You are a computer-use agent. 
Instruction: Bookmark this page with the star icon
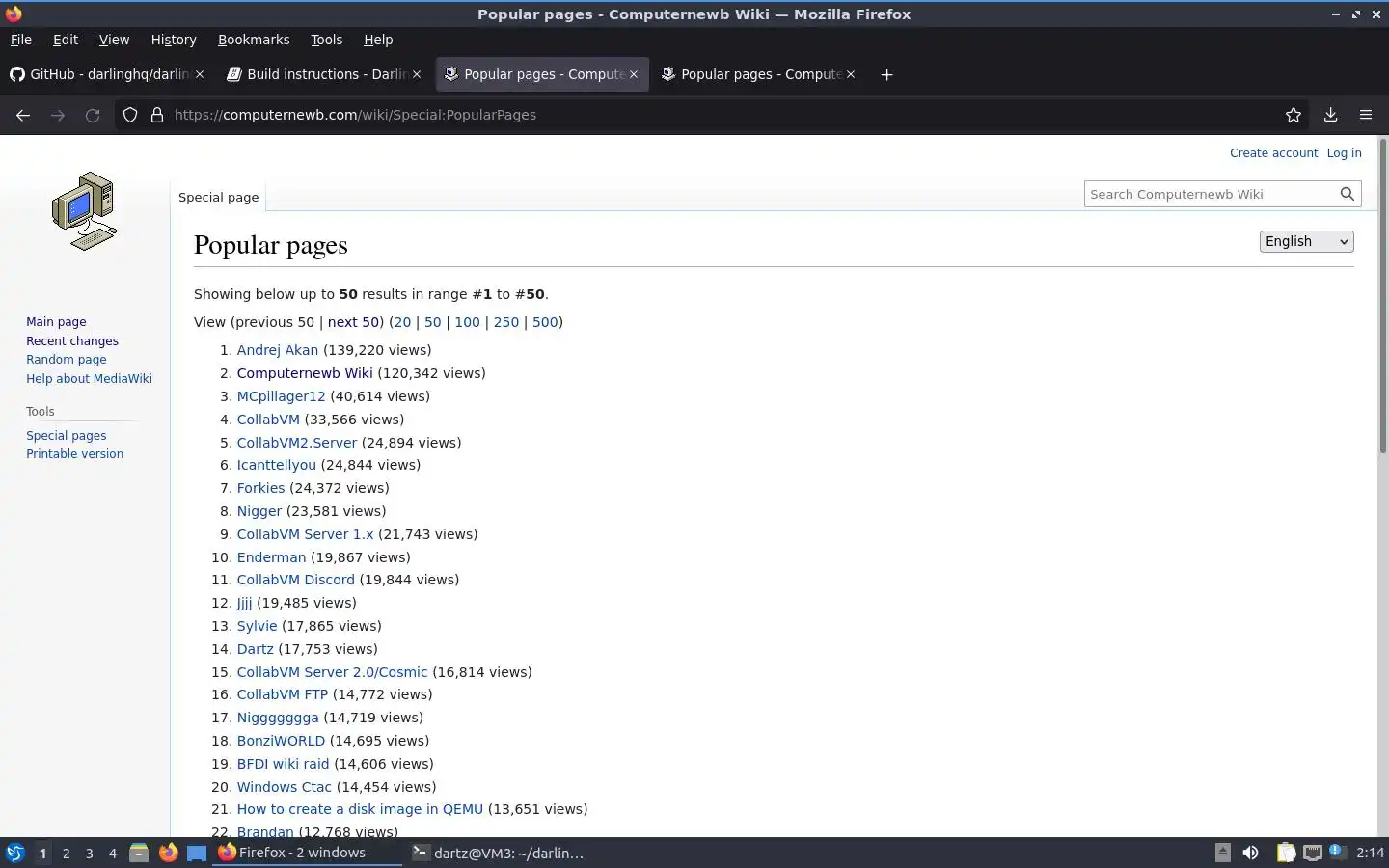point(1294,115)
